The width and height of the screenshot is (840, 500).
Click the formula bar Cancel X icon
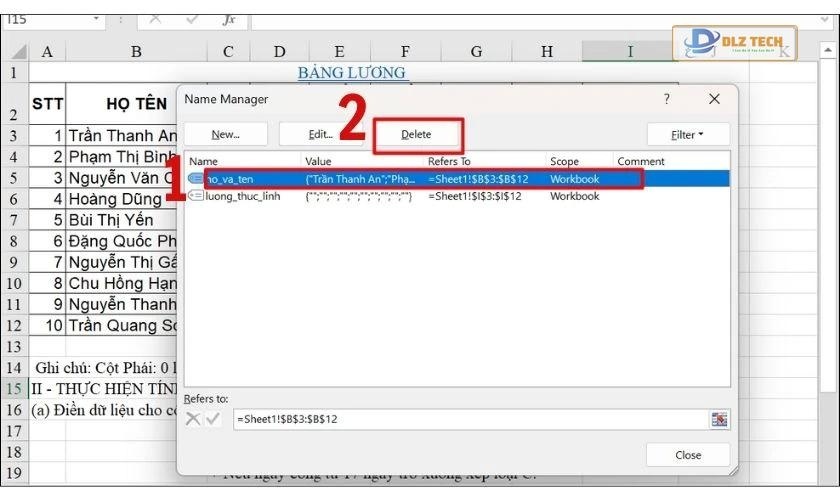tap(156, 19)
